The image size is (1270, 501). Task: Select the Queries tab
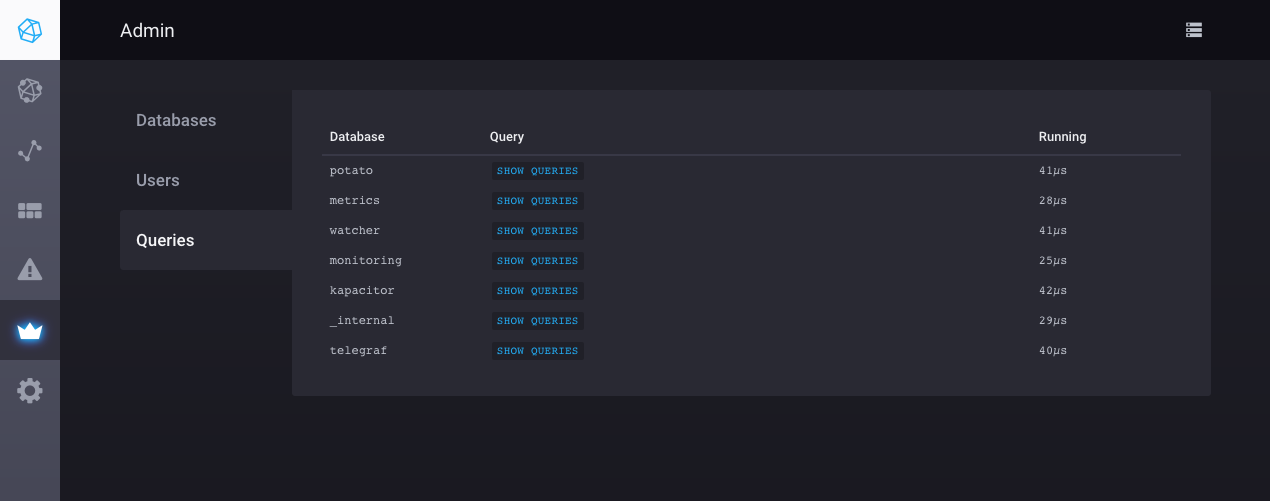pyautogui.click(x=165, y=240)
